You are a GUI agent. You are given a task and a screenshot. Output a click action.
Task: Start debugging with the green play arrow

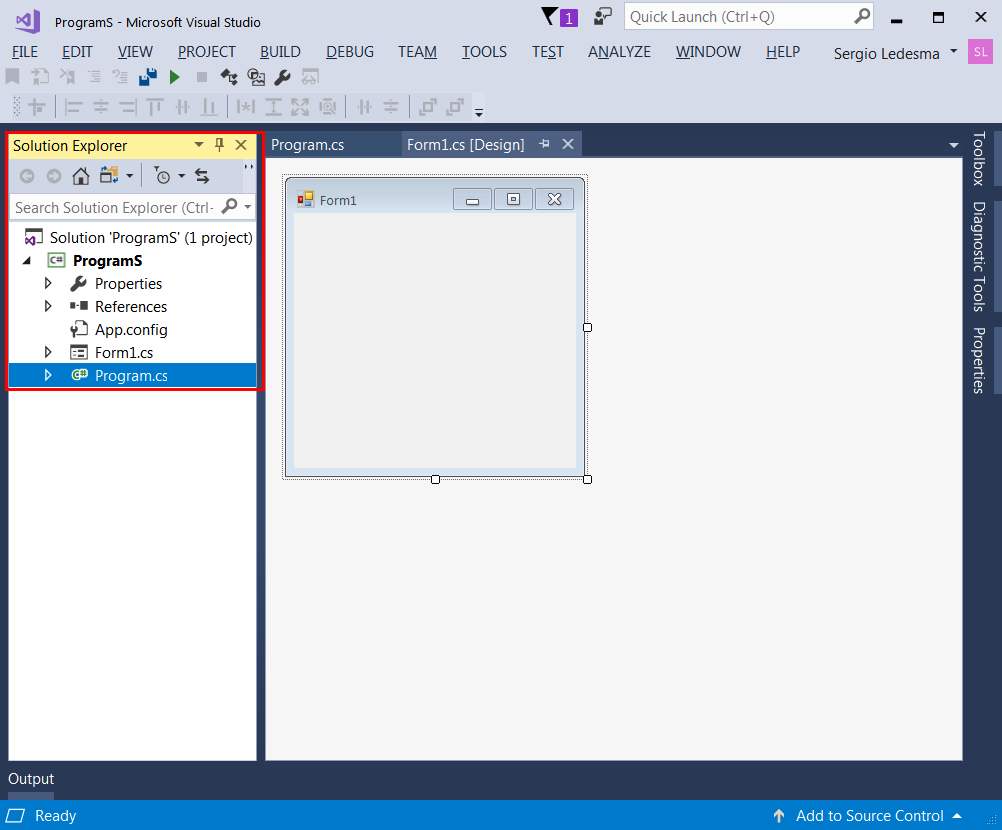(x=174, y=77)
